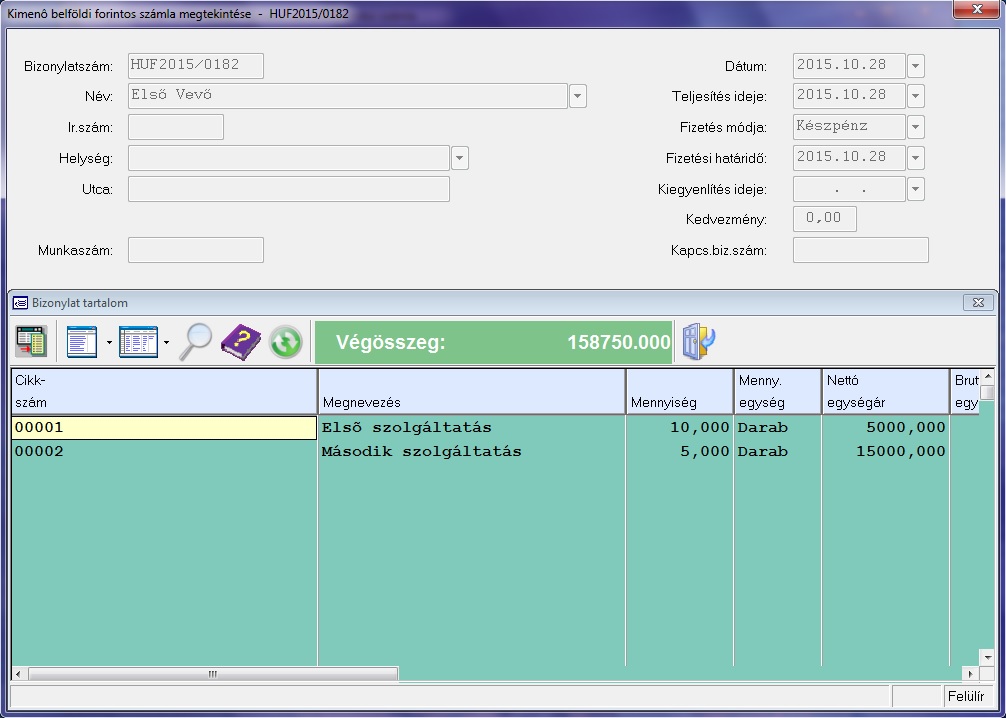Image resolution: width=1006 pixels, height=718 pixels.
Task: Click the Mennyiség column header
Action: (x=679, y=391)
